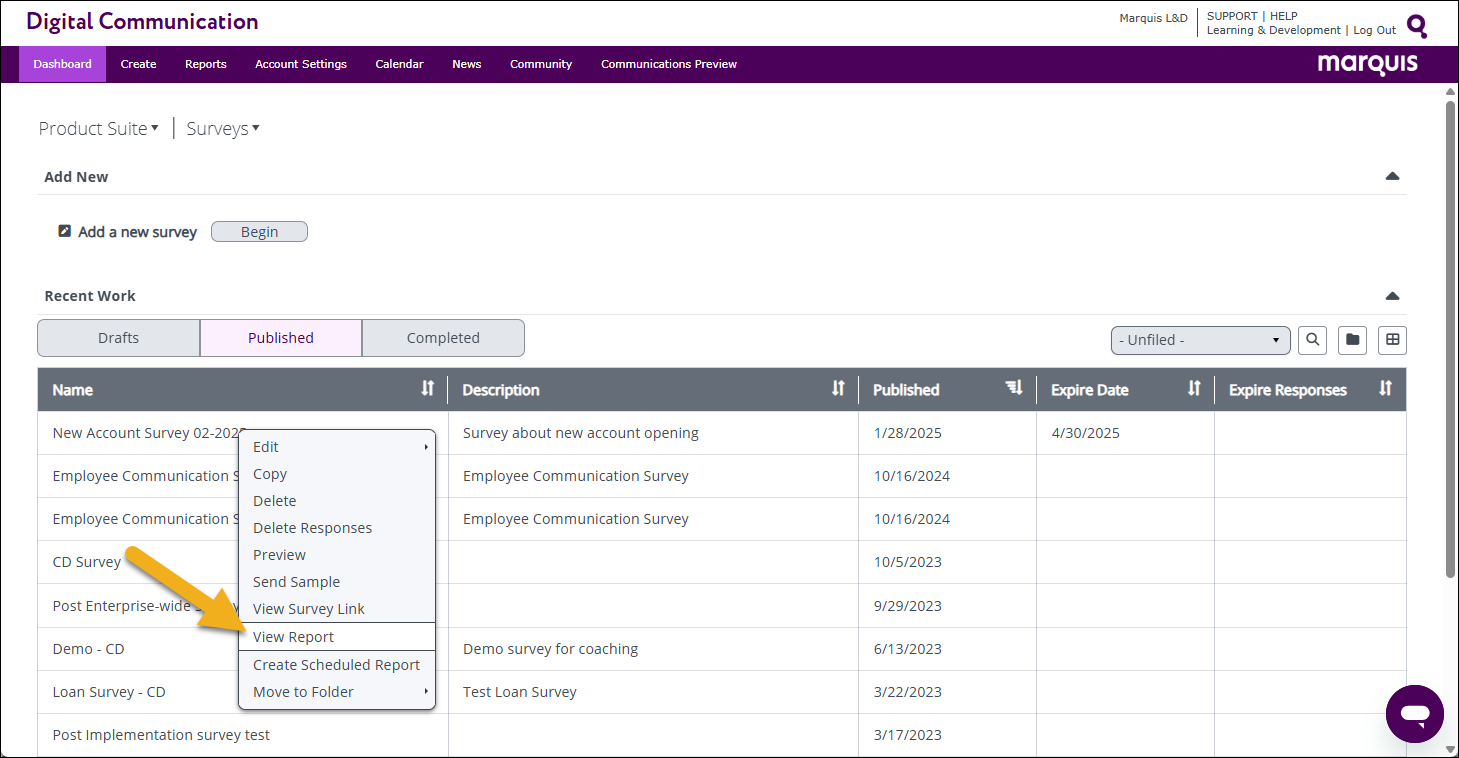Click the Begin button

tap(259, 232)
